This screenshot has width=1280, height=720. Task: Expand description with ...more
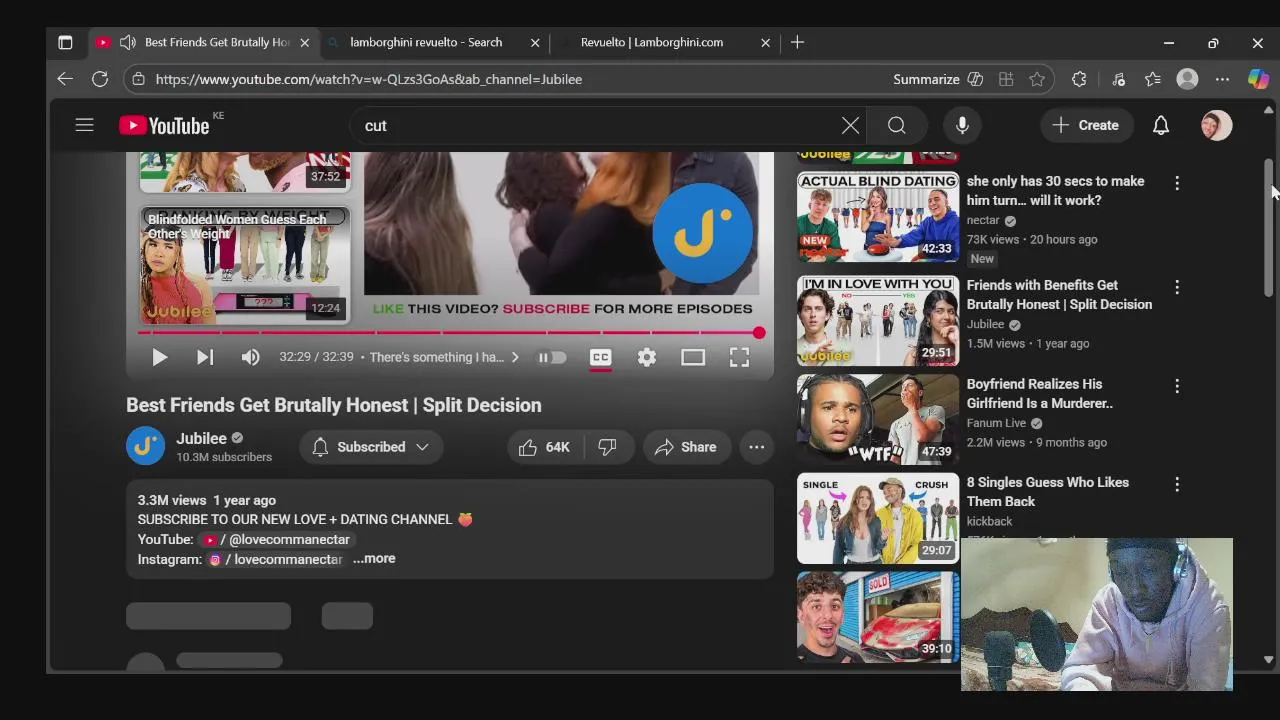[374, 559]
